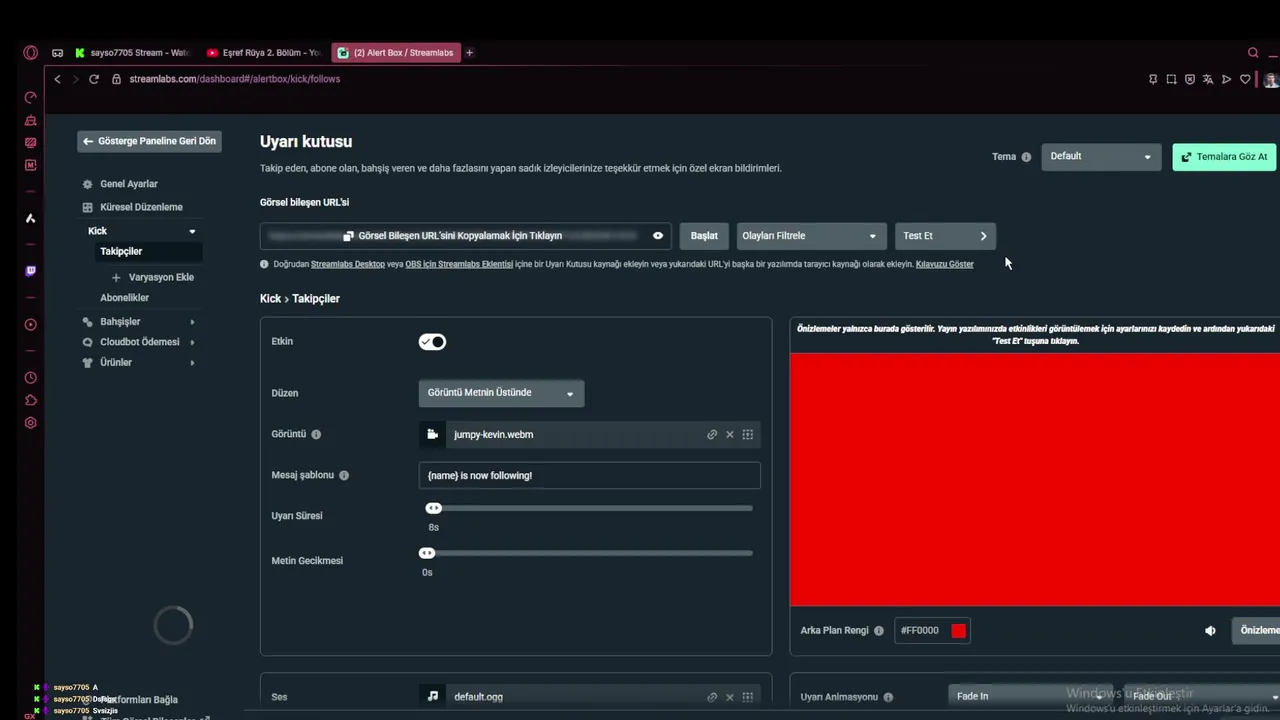This screenshot has height=720, width=1280.
Task: Click info icon next to Görüntü
Action: click(x=316, y=435)
